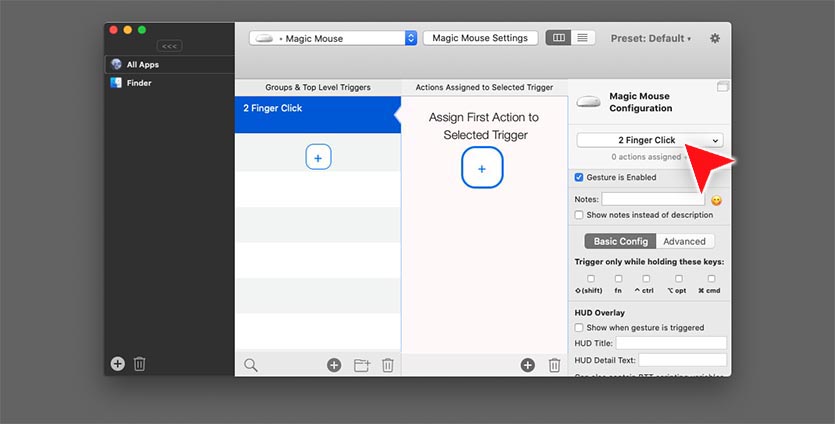Delete trigger using triggers list trash icon
The height and width of the screenshot is (424, 835).
pyautogui.click(x=388, y=365)
